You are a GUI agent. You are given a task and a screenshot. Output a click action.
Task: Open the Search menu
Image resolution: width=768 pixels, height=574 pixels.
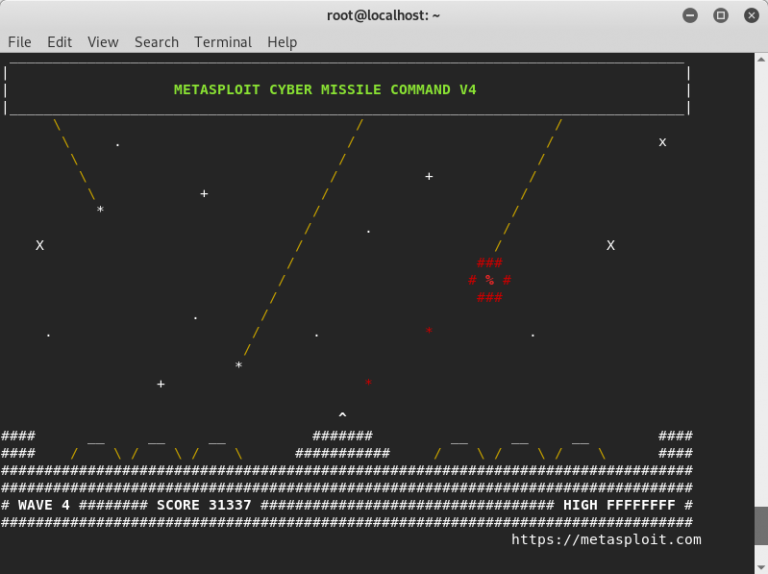(157, 42)
